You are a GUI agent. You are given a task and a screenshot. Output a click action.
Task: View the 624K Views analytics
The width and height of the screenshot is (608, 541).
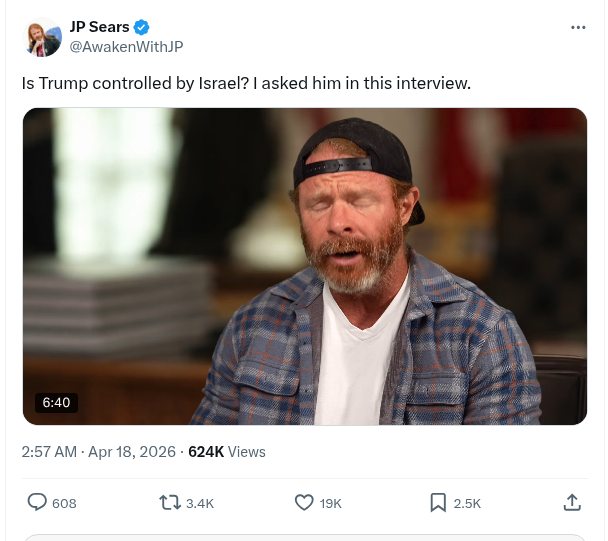point(227,452)
